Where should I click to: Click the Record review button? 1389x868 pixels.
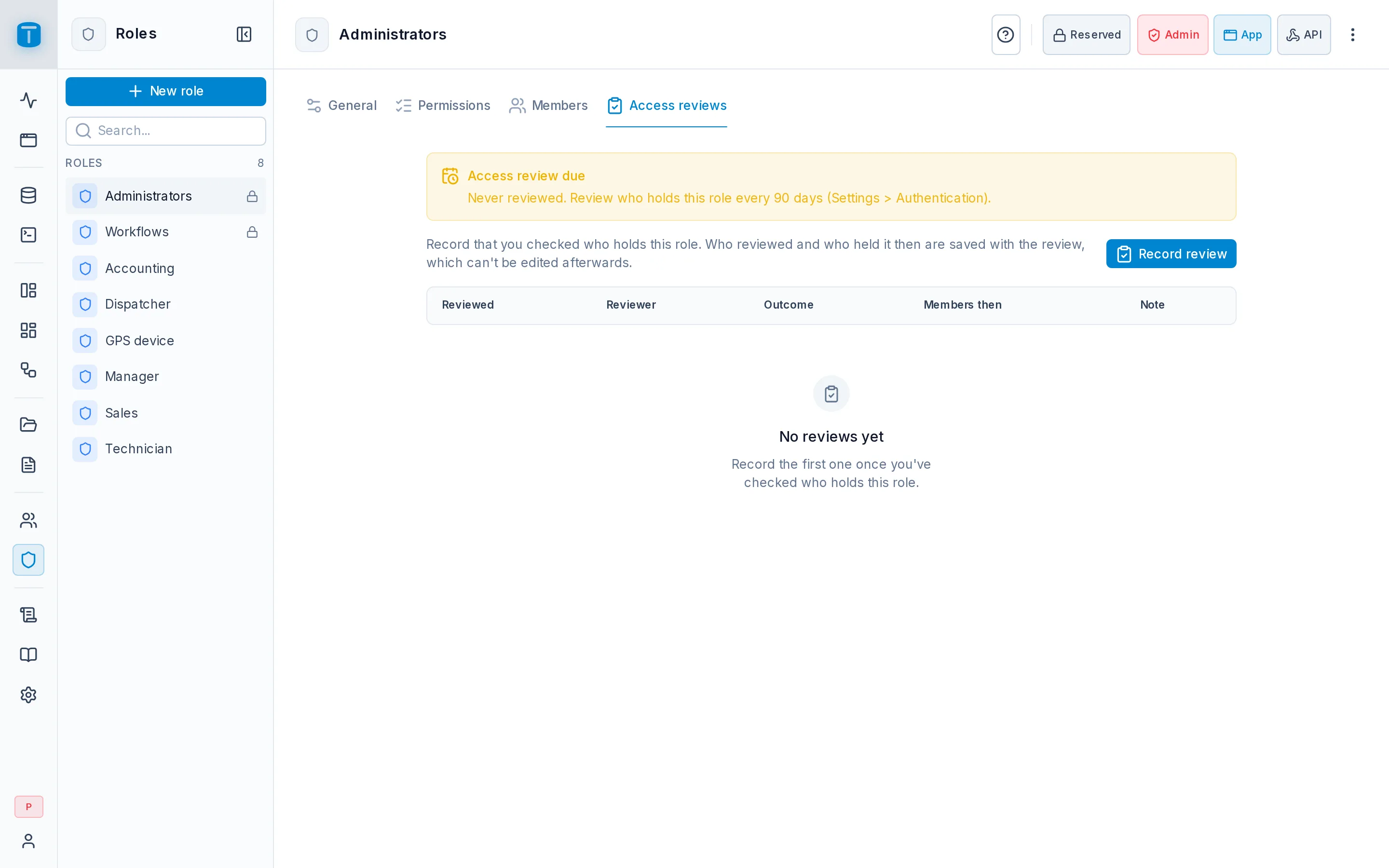(x=1171, y=254)
